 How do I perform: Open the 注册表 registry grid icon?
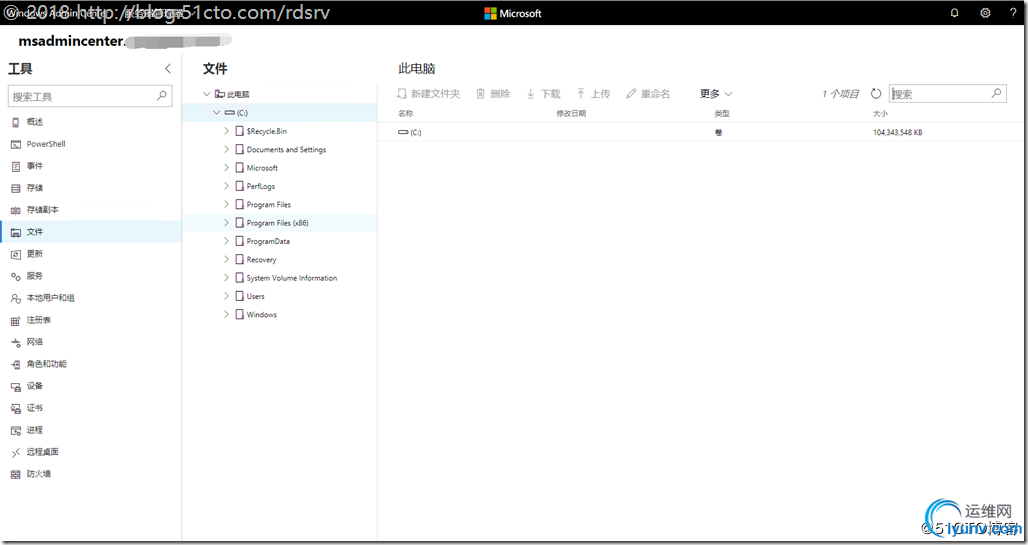click(x=16, y=321)
